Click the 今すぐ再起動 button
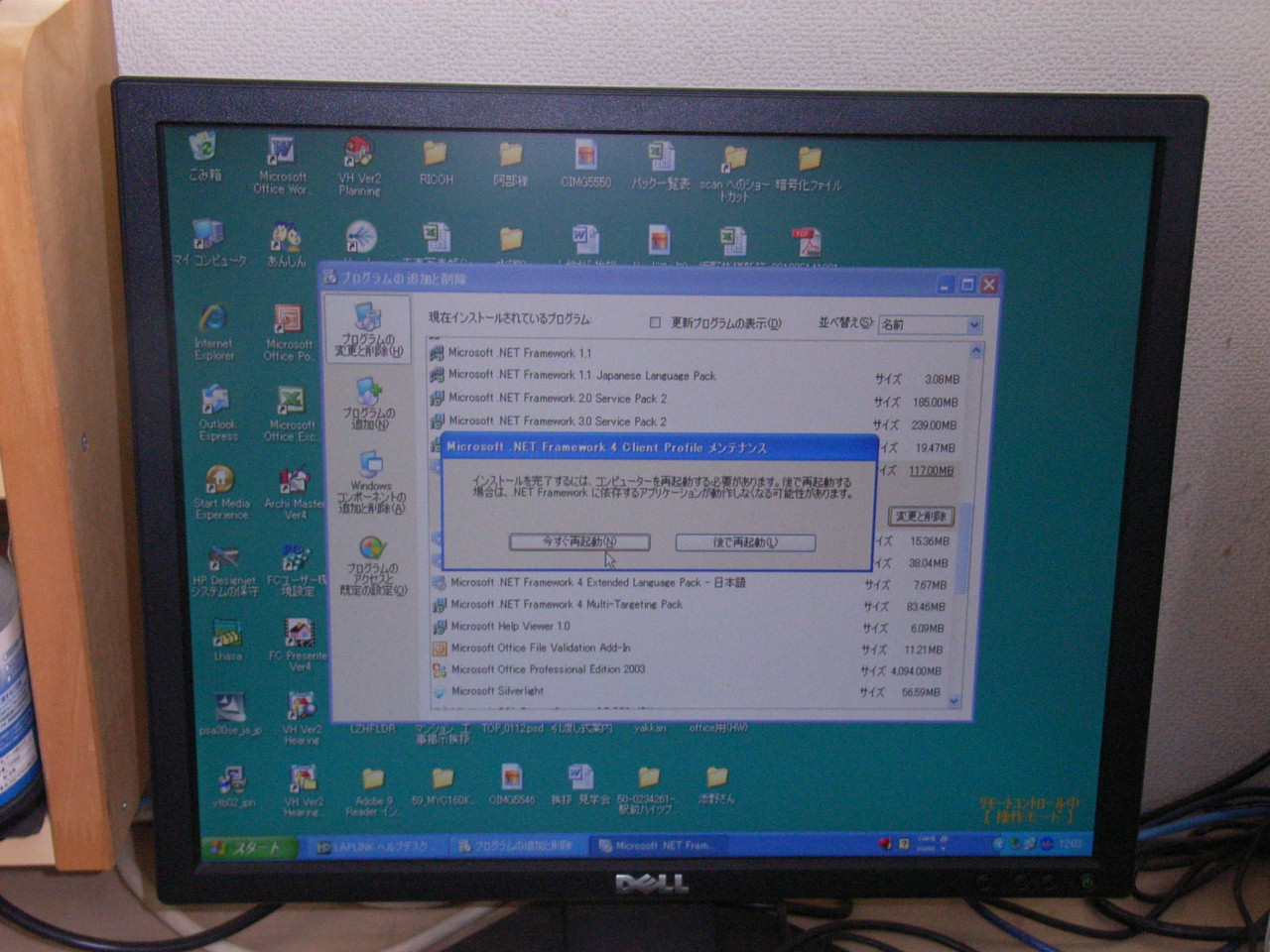The height and width of the screenshot is (952, 1270). click(579, 542)
